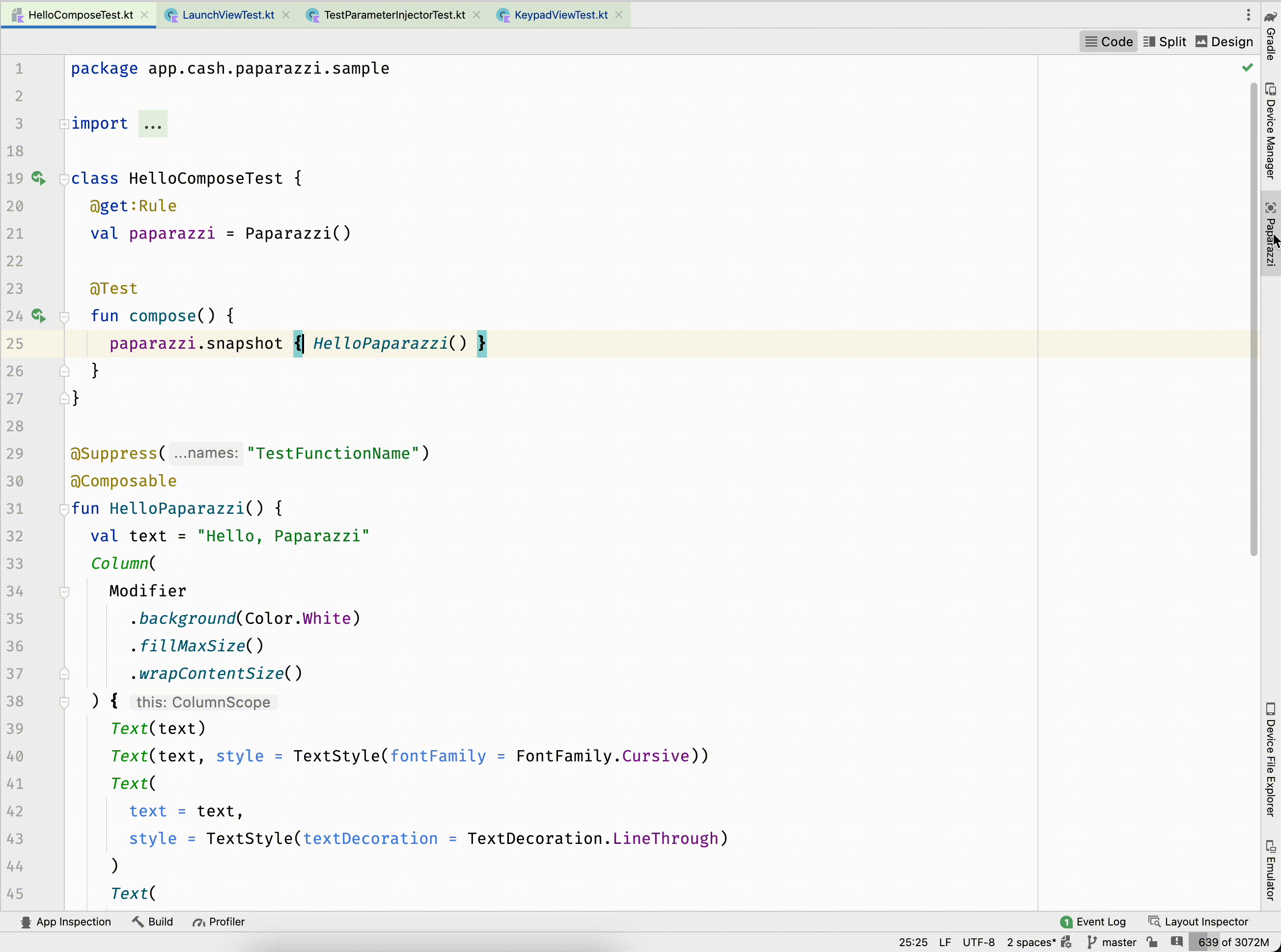Viewport: 1281px width, 952px height.
Task: Click the @Composable annotation
Action: 123,480
